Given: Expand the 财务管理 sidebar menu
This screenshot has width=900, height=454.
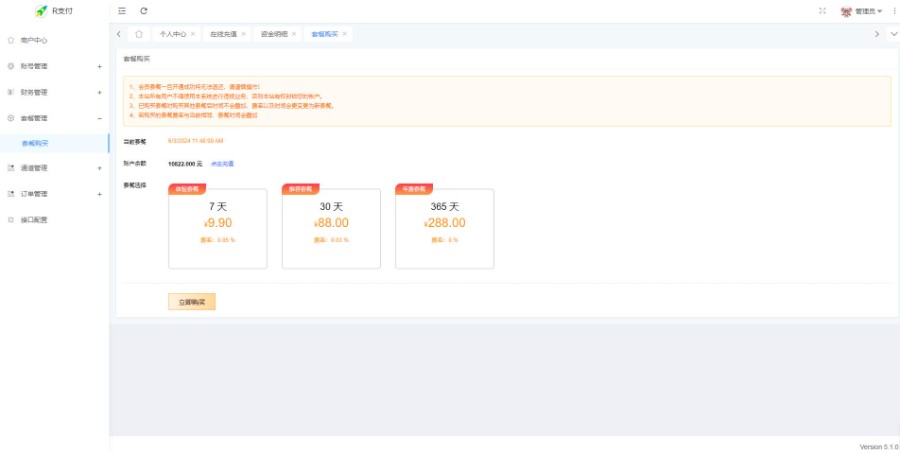Looking at the screenshot, I should click(x=55, y=92).
